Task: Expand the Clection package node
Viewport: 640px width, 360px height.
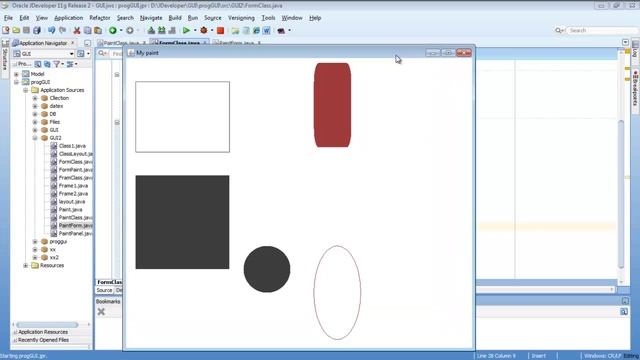Action: [35, 98]
